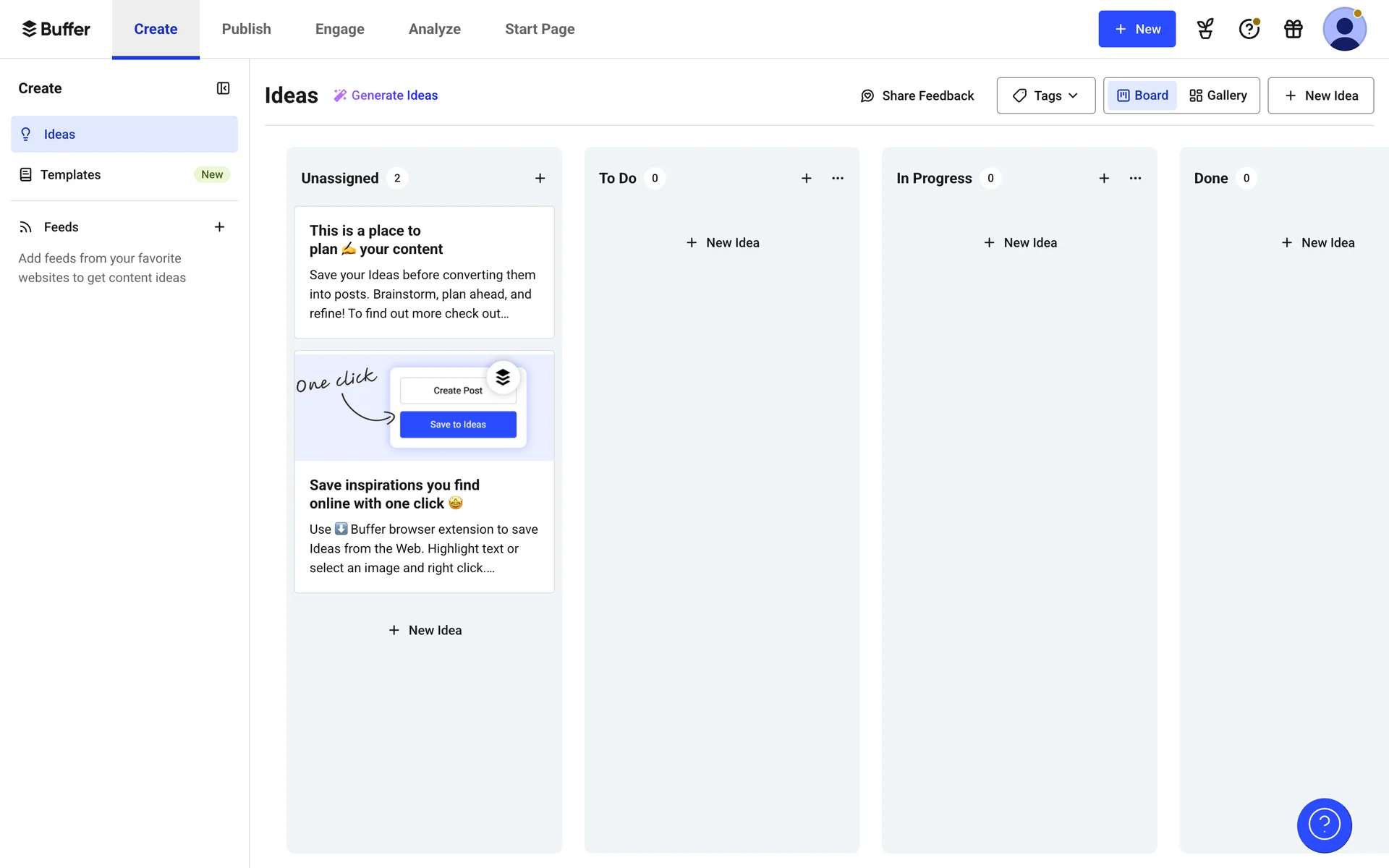The height and width of the screenshot is (868, 1389).
Task: Select Templates in the sidebar
Action: 70,174
